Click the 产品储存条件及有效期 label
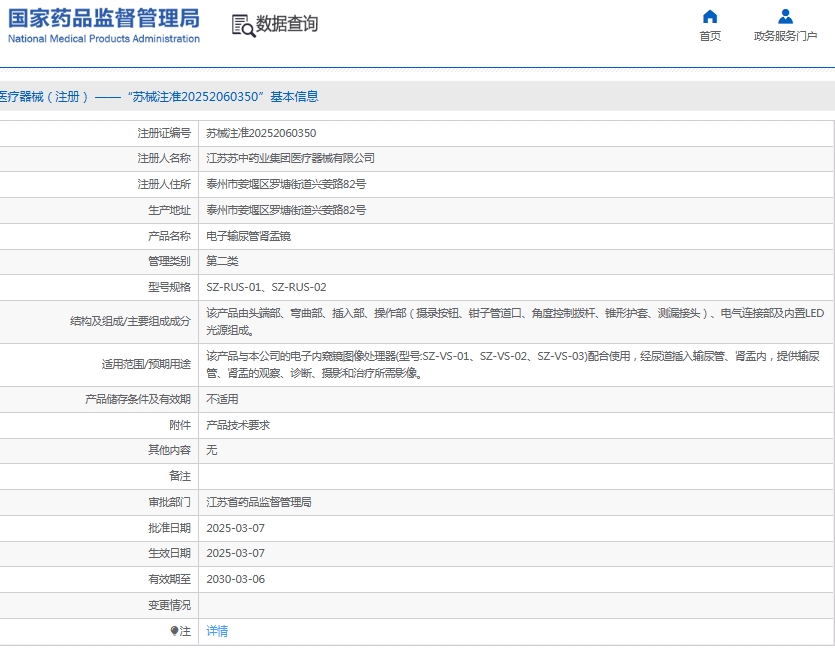The height and width of the screenshot is (648, 835). tap(138, 399)
